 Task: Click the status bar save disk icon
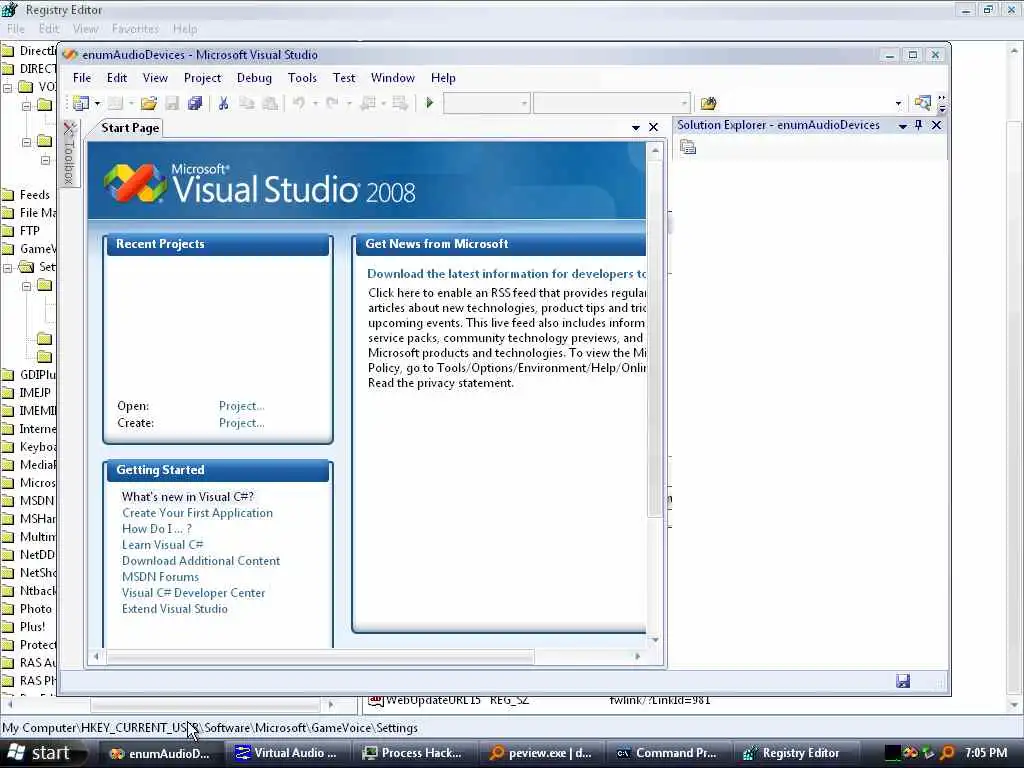pos(903,681)
